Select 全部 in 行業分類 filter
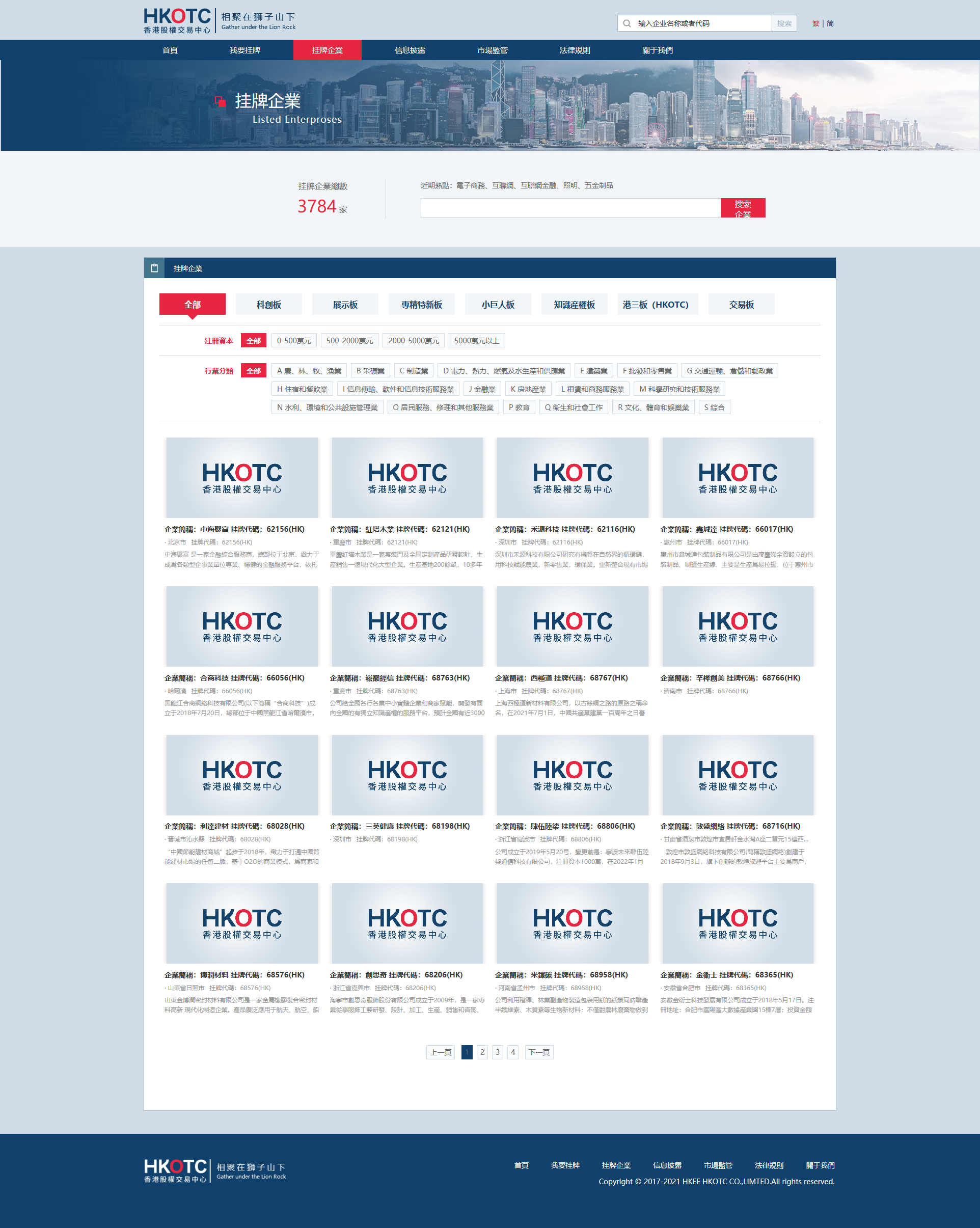980x1228 pixels. click(253, 371)
